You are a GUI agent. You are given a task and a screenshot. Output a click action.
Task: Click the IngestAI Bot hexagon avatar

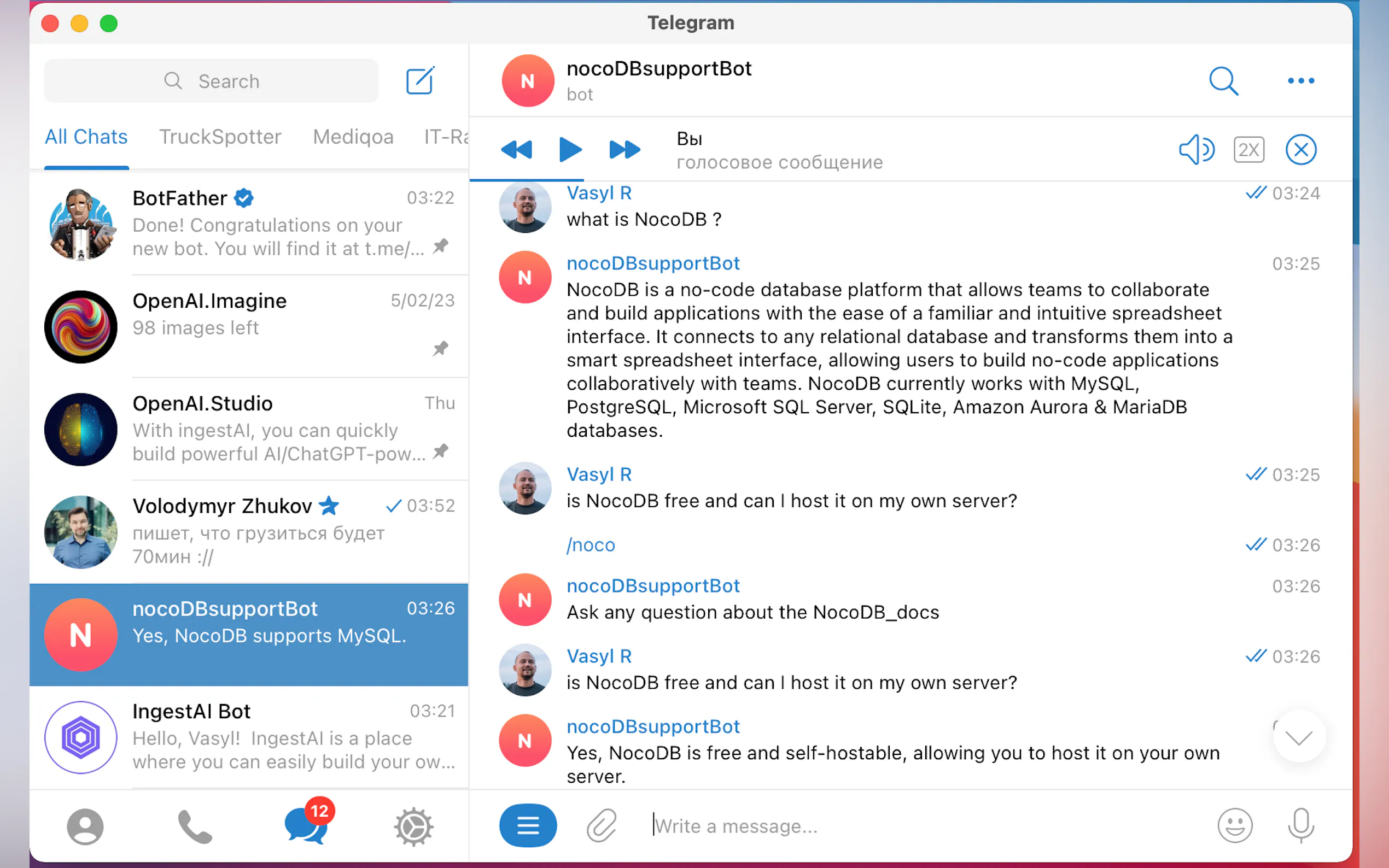81,738
